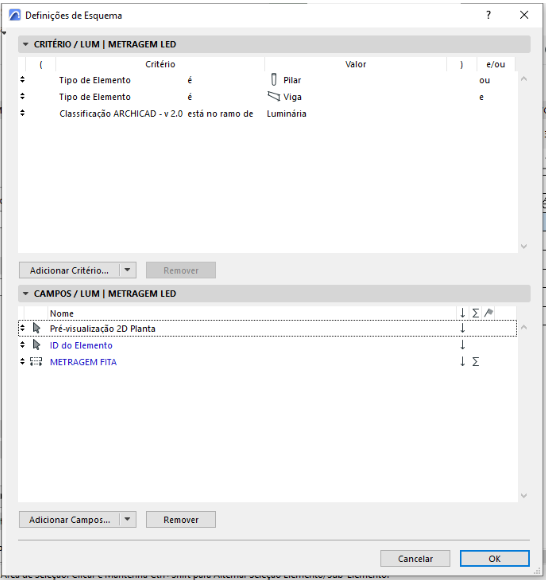The height and width of the screenshot is (581, 547).
Task: Click the sigma column header icon
Action: [475, 313]
